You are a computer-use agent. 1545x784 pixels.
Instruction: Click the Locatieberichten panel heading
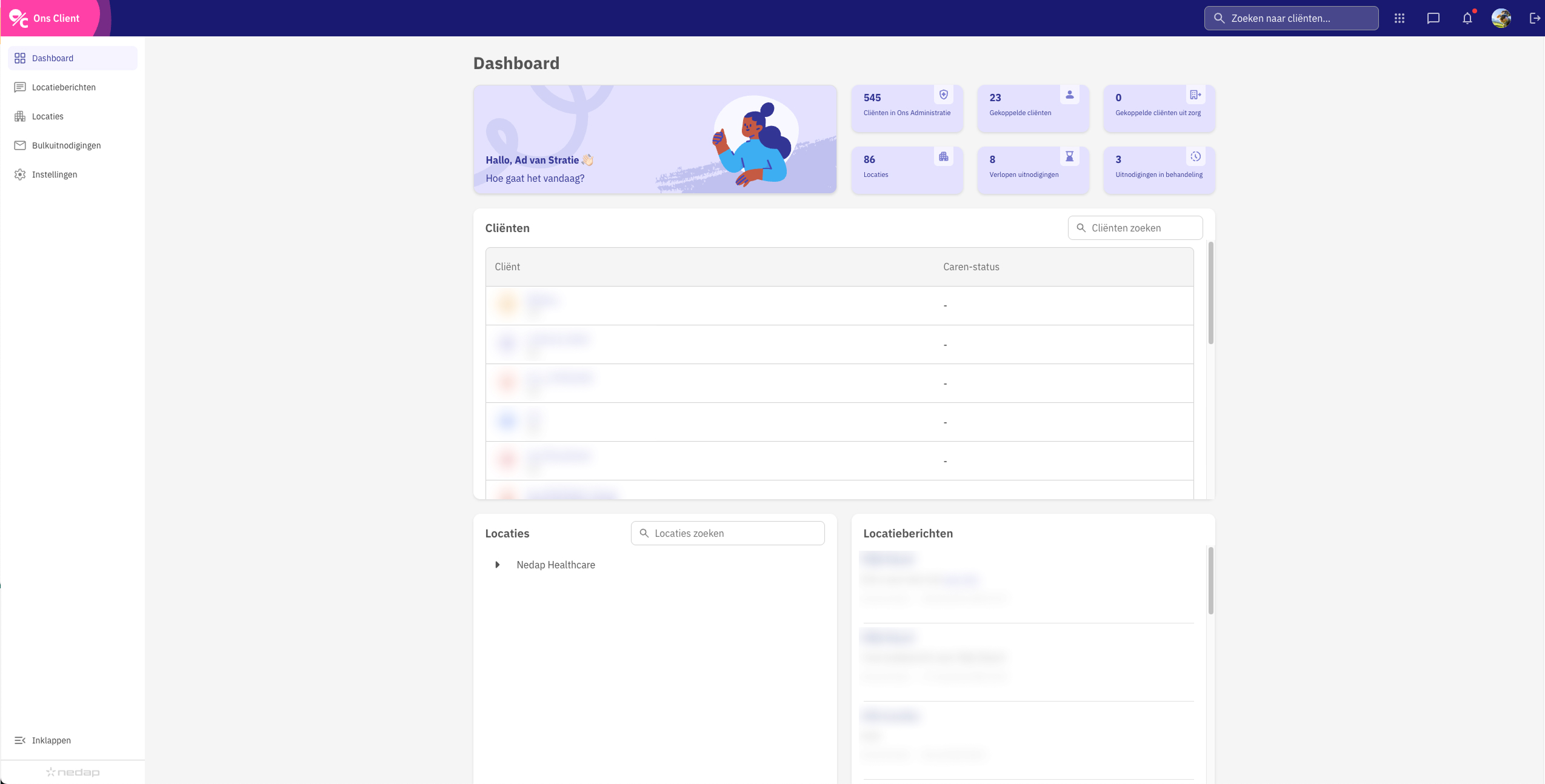[x=908, y=533]
